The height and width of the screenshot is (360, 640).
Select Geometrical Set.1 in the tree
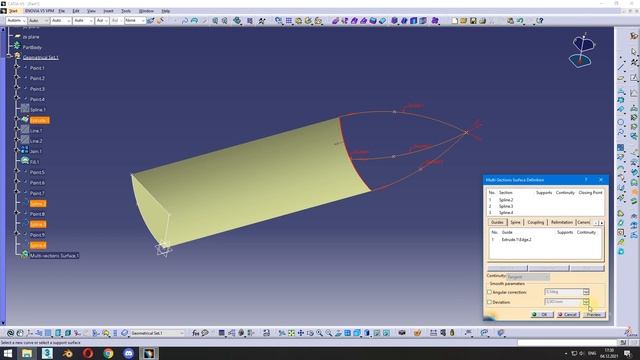(40, 58)
